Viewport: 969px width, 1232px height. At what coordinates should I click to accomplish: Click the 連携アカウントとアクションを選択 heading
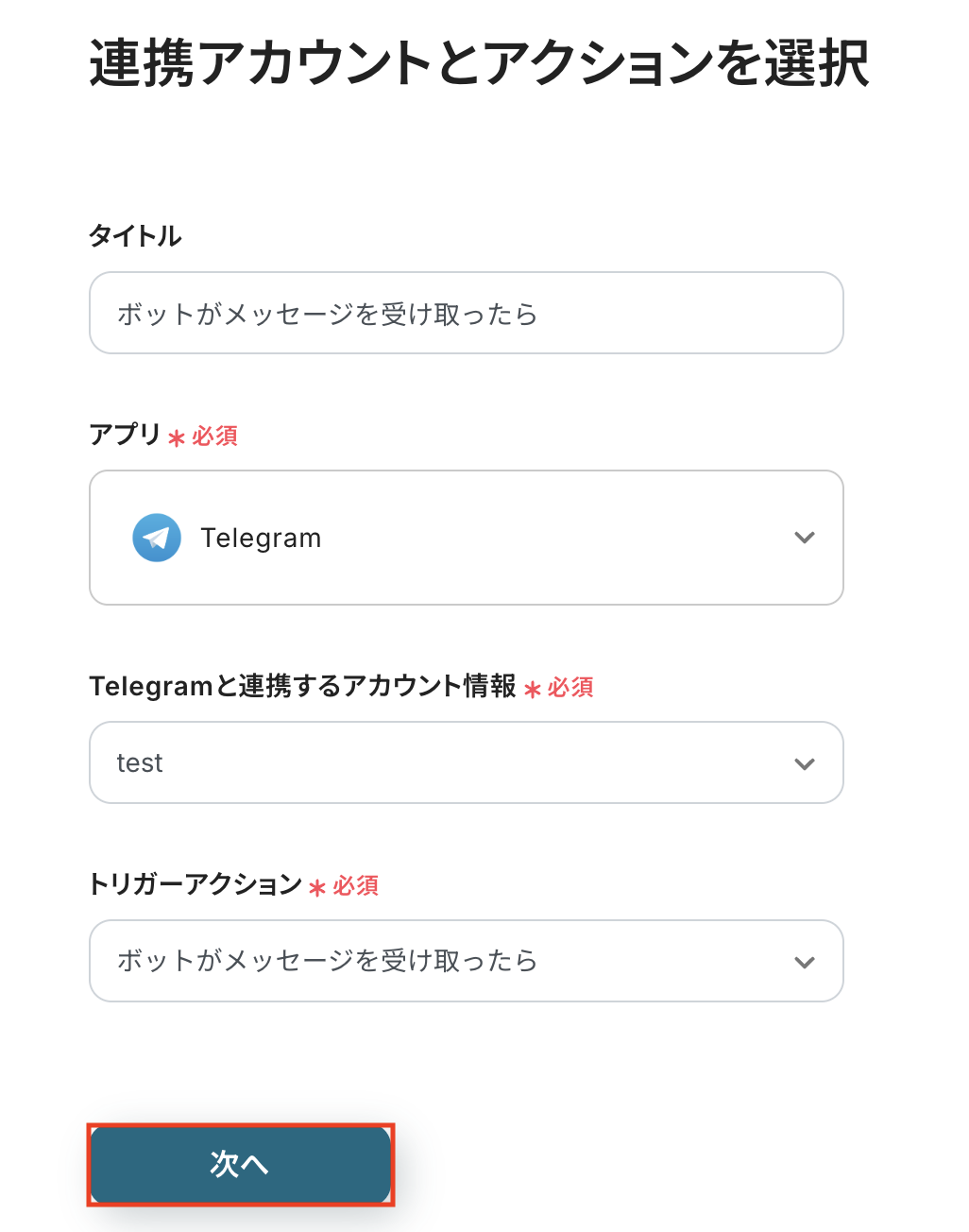click(x=479, y=64)
